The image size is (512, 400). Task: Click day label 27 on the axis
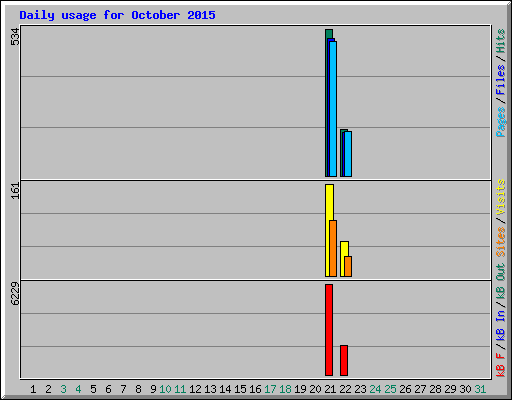coord(420,389)
